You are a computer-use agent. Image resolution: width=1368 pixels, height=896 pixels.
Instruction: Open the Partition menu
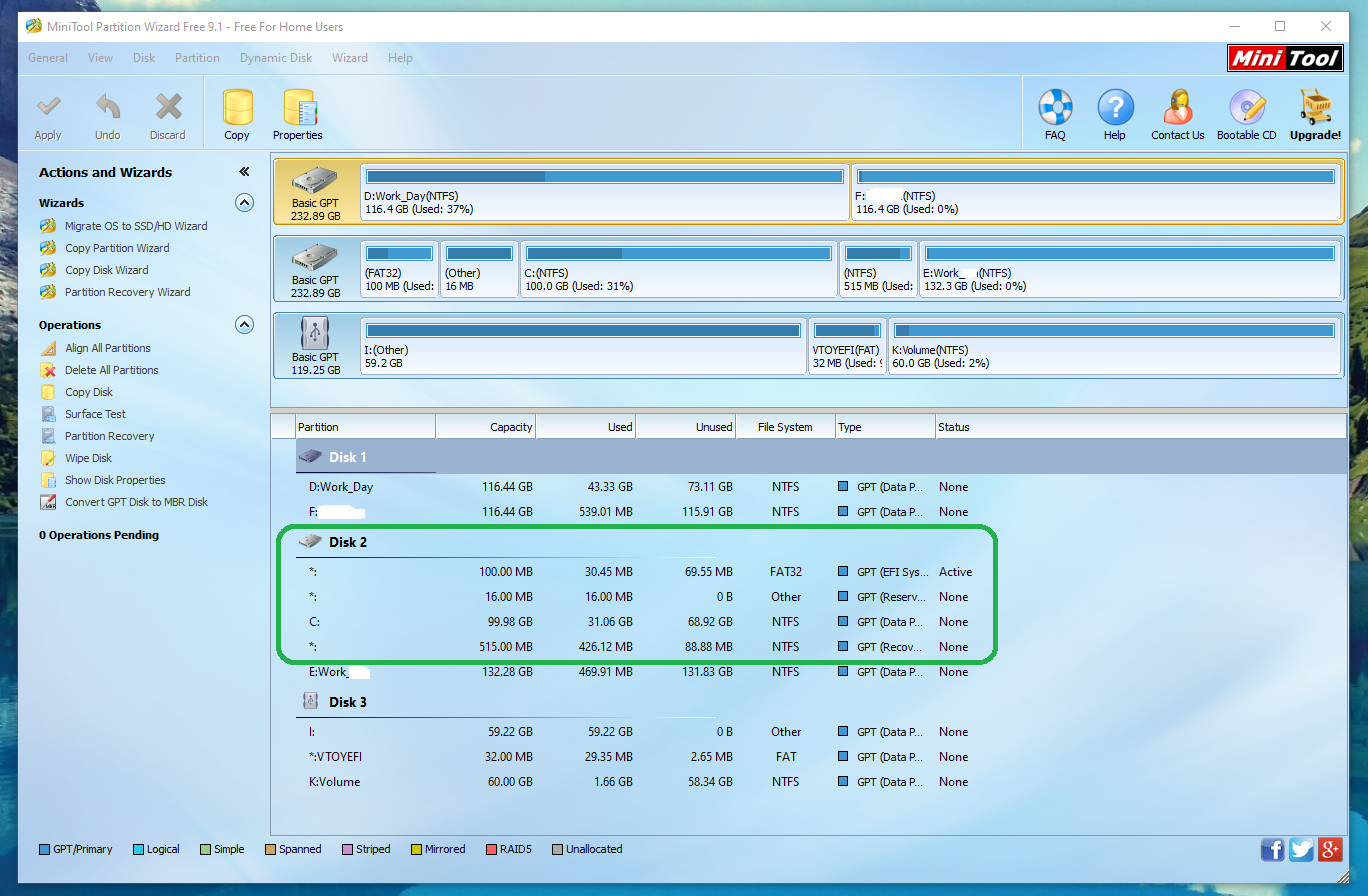(197, 58)
